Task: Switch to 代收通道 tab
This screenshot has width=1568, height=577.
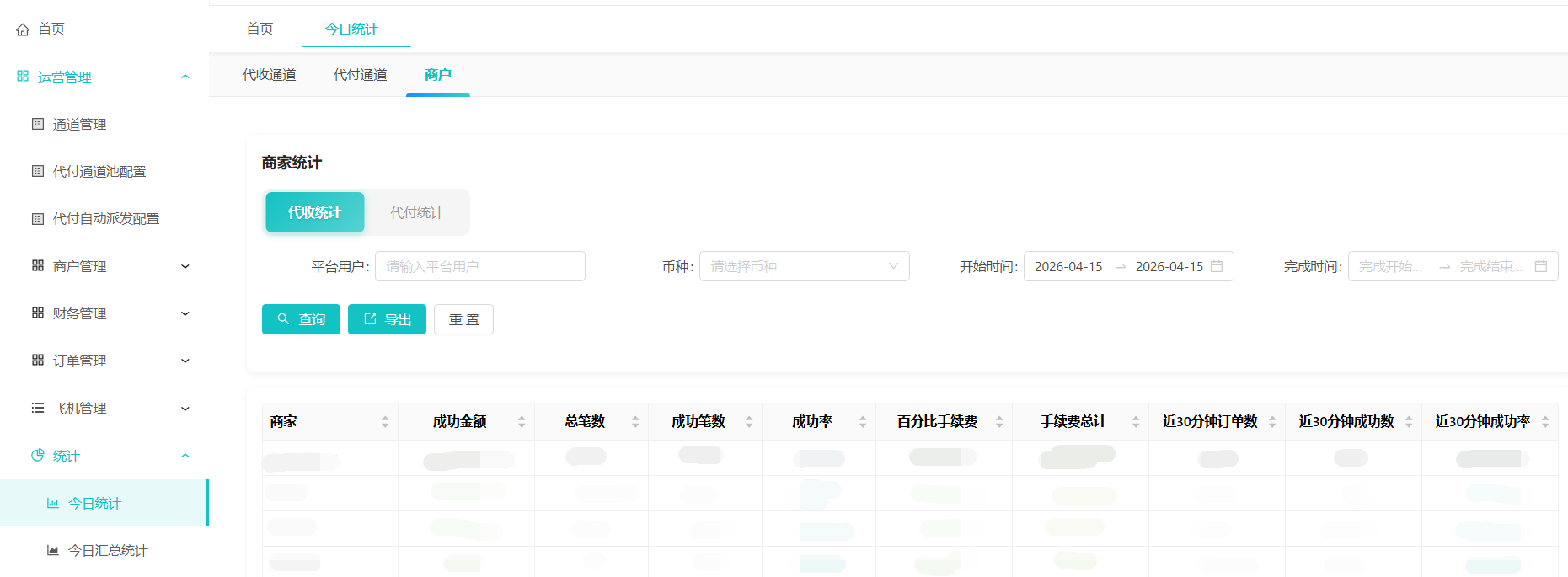Action: pos(270,75)
